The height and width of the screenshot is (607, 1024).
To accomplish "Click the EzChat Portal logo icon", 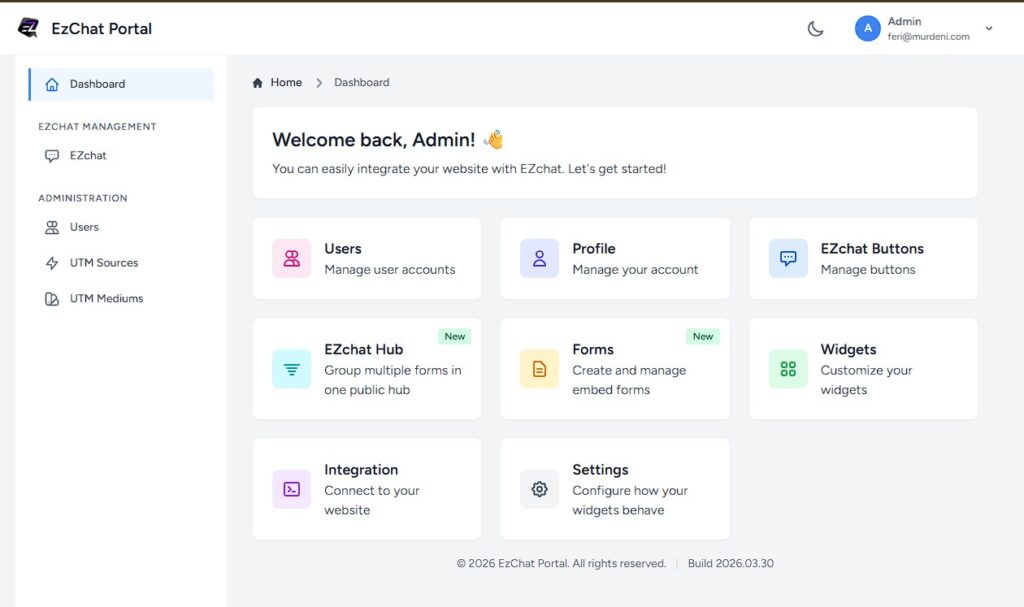I will pos(28,28).
